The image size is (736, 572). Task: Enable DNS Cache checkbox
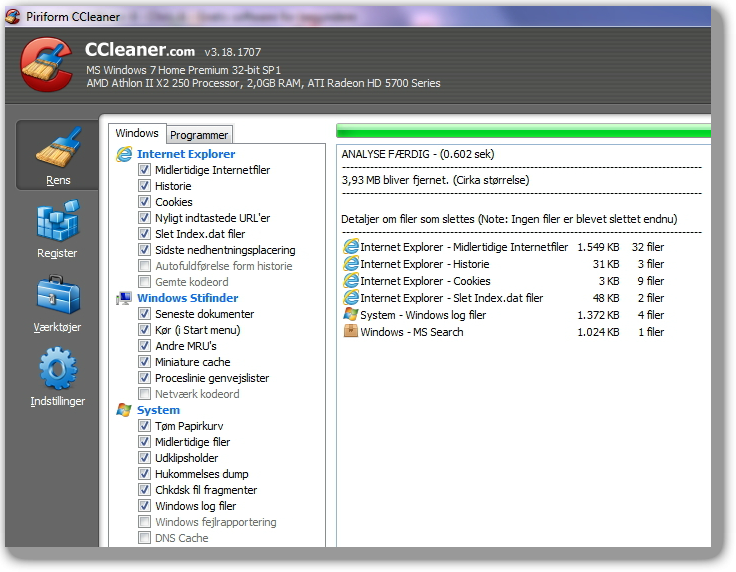click(x=144, y=538)
